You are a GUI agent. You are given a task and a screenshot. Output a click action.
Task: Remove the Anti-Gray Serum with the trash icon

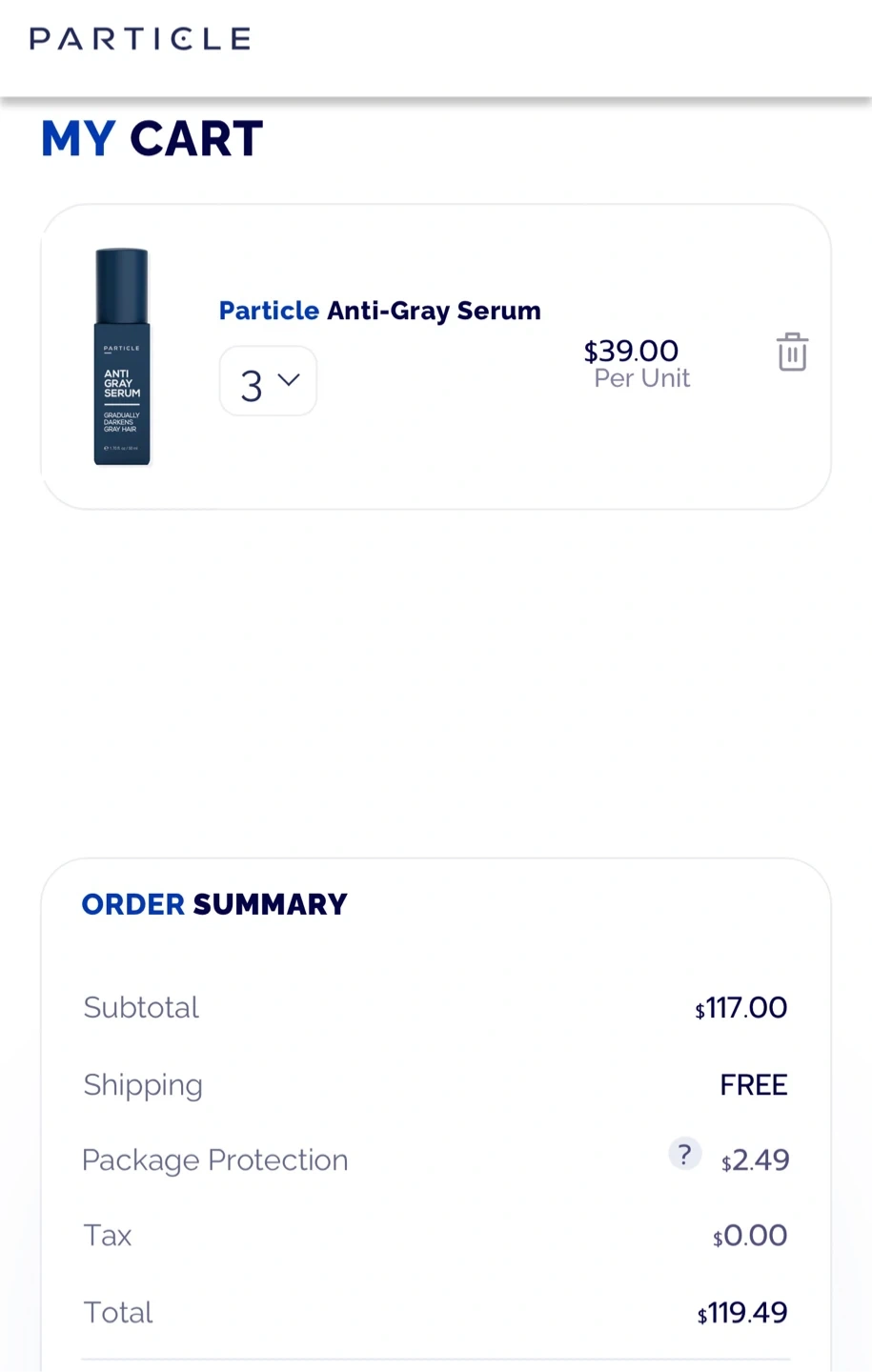point(792,353)
